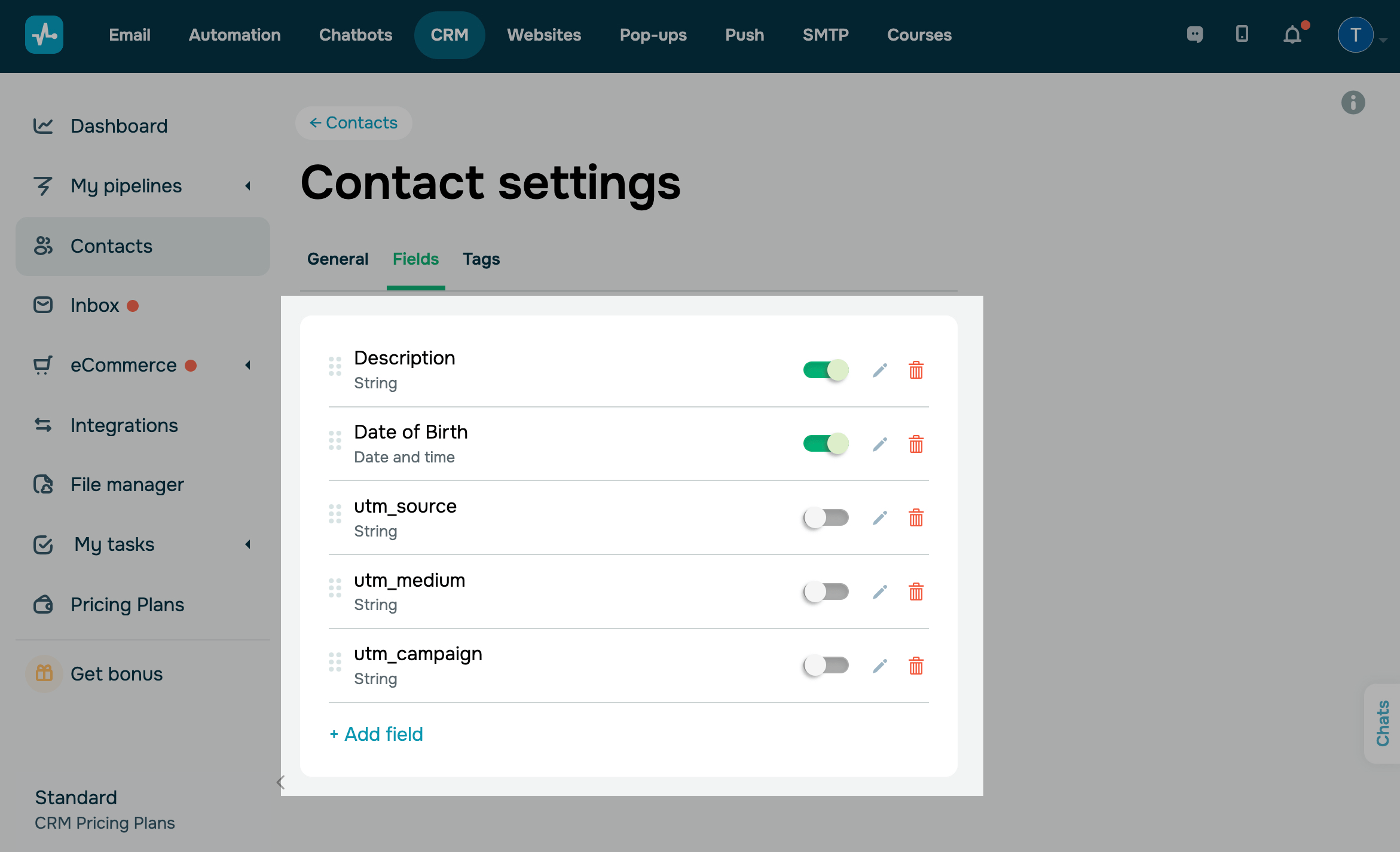The height and width of the screenshot is (852, 1400).
Task: Delete the utm_source field with trash icon
Action: [916, 518]
